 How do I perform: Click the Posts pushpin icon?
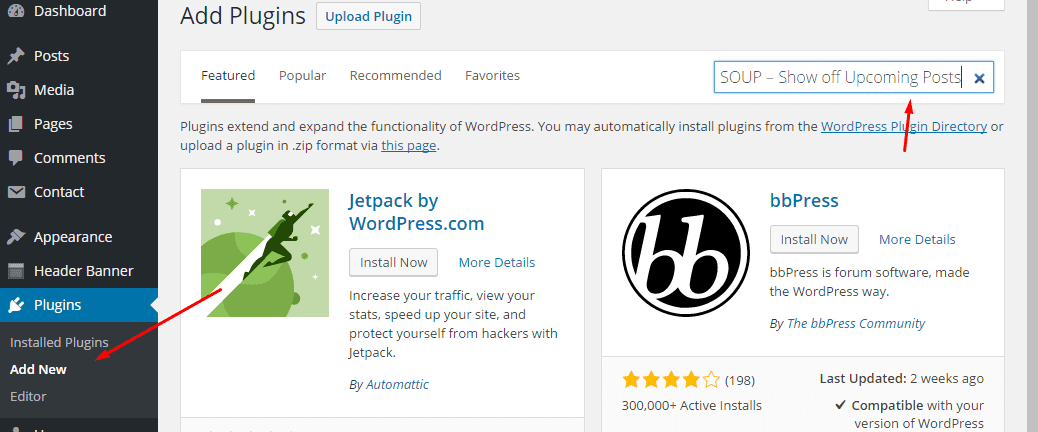tap(16, 56)
